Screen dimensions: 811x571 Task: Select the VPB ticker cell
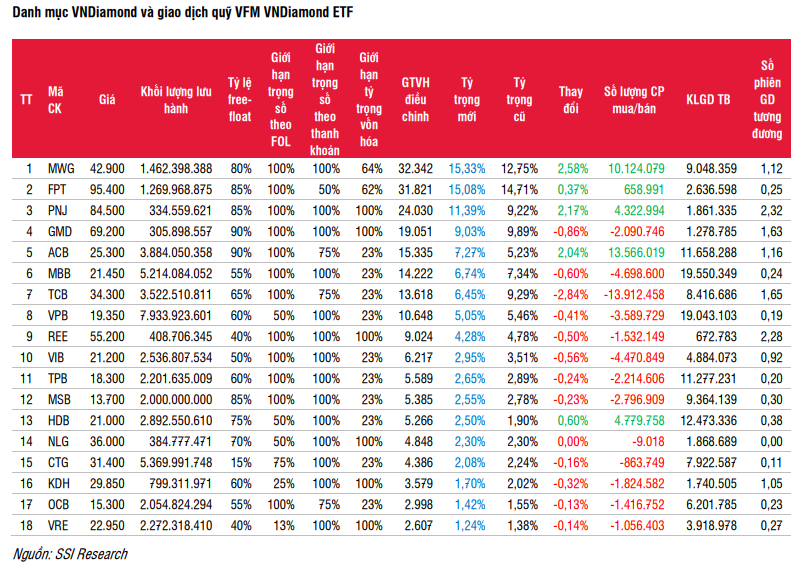pos(58,315)
